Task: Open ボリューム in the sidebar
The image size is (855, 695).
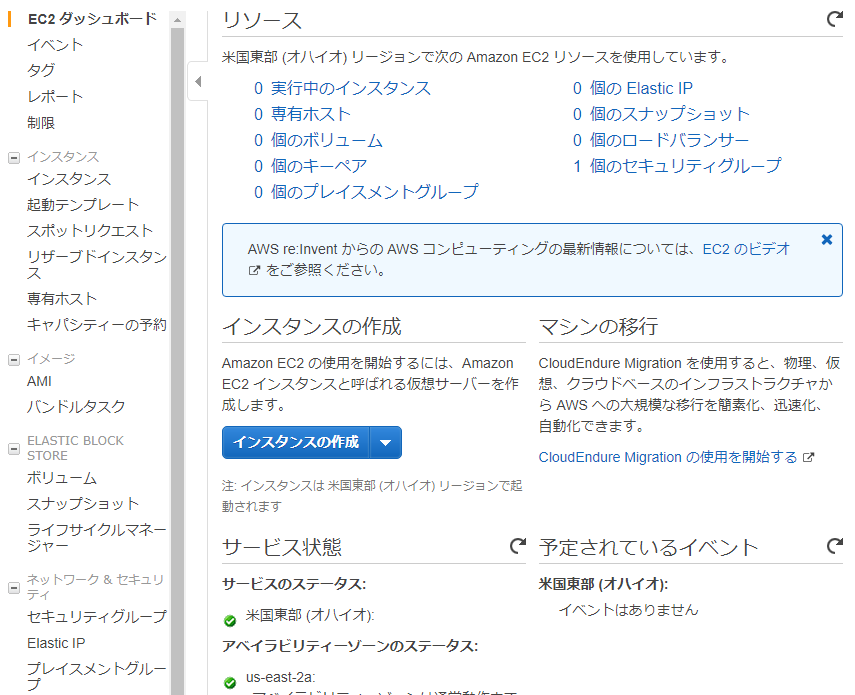Action: click(x=62, y=478)
